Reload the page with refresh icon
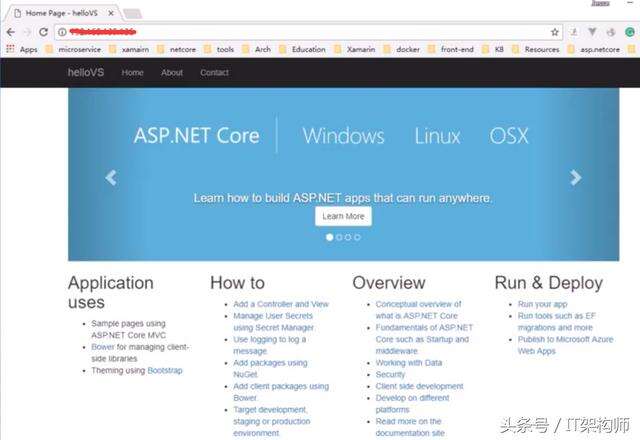The width and height of the screenshot is (640, 440). (43, 32)
